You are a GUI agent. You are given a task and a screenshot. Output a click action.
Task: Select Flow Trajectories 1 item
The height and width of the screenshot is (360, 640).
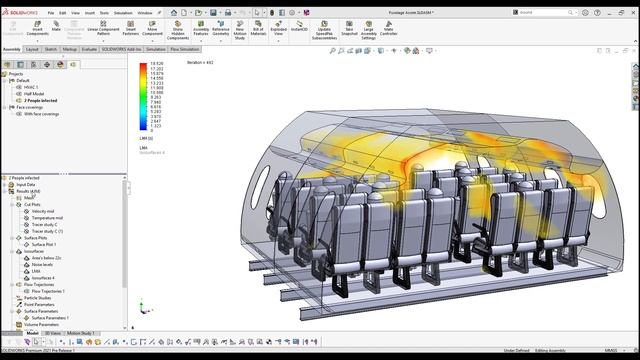pyautogui.click(x=48, y=291)
